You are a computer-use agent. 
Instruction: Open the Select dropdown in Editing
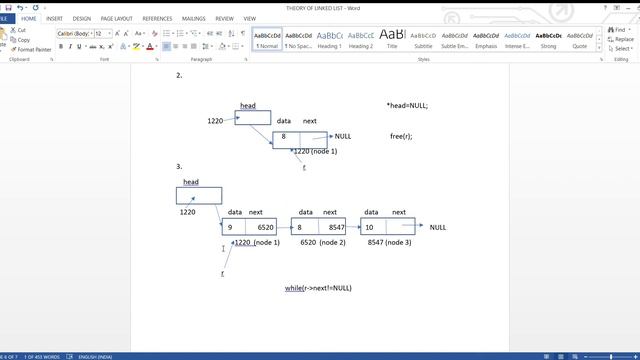click(620, 49)
